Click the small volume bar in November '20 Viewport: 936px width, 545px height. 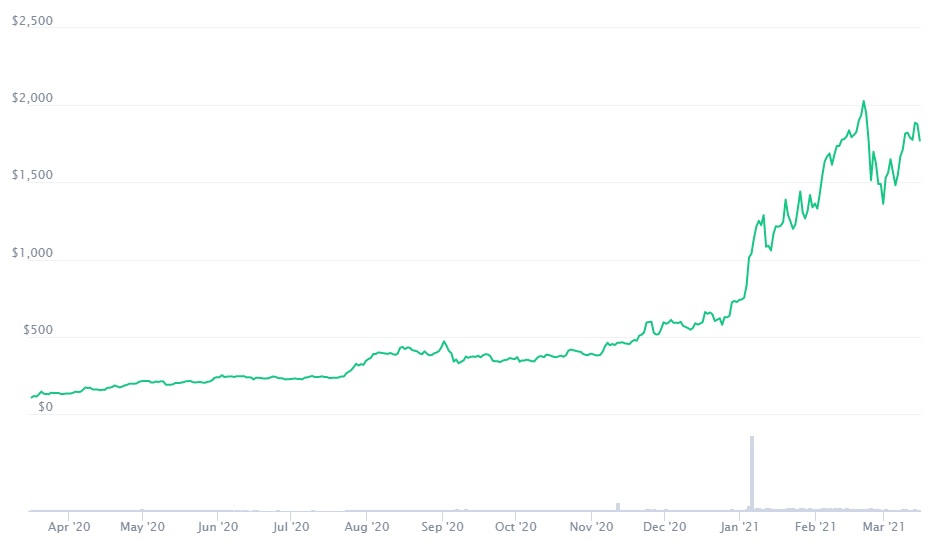[x=618, y=506]
